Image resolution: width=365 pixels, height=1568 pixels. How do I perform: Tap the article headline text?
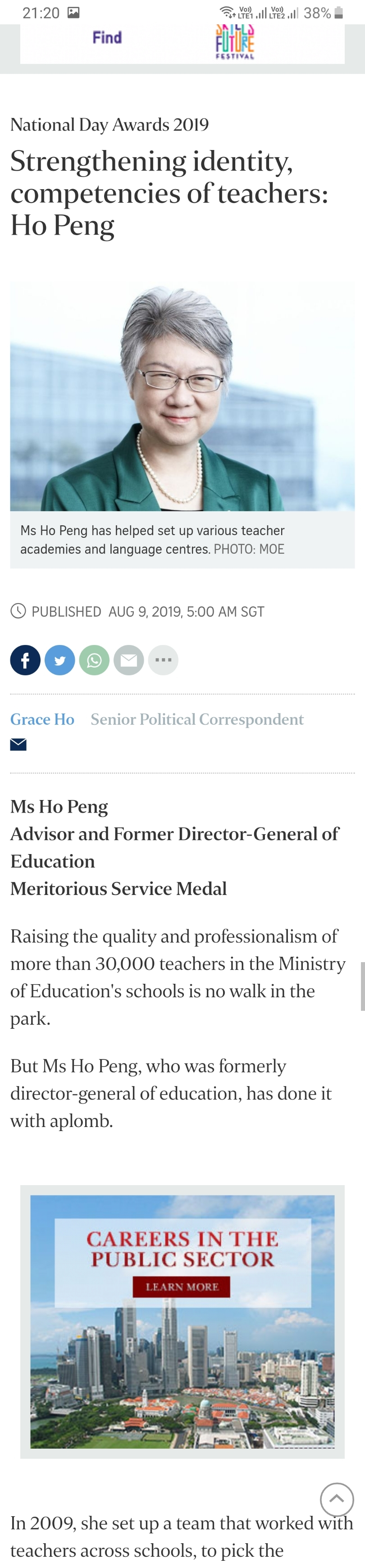coord(169,194)
